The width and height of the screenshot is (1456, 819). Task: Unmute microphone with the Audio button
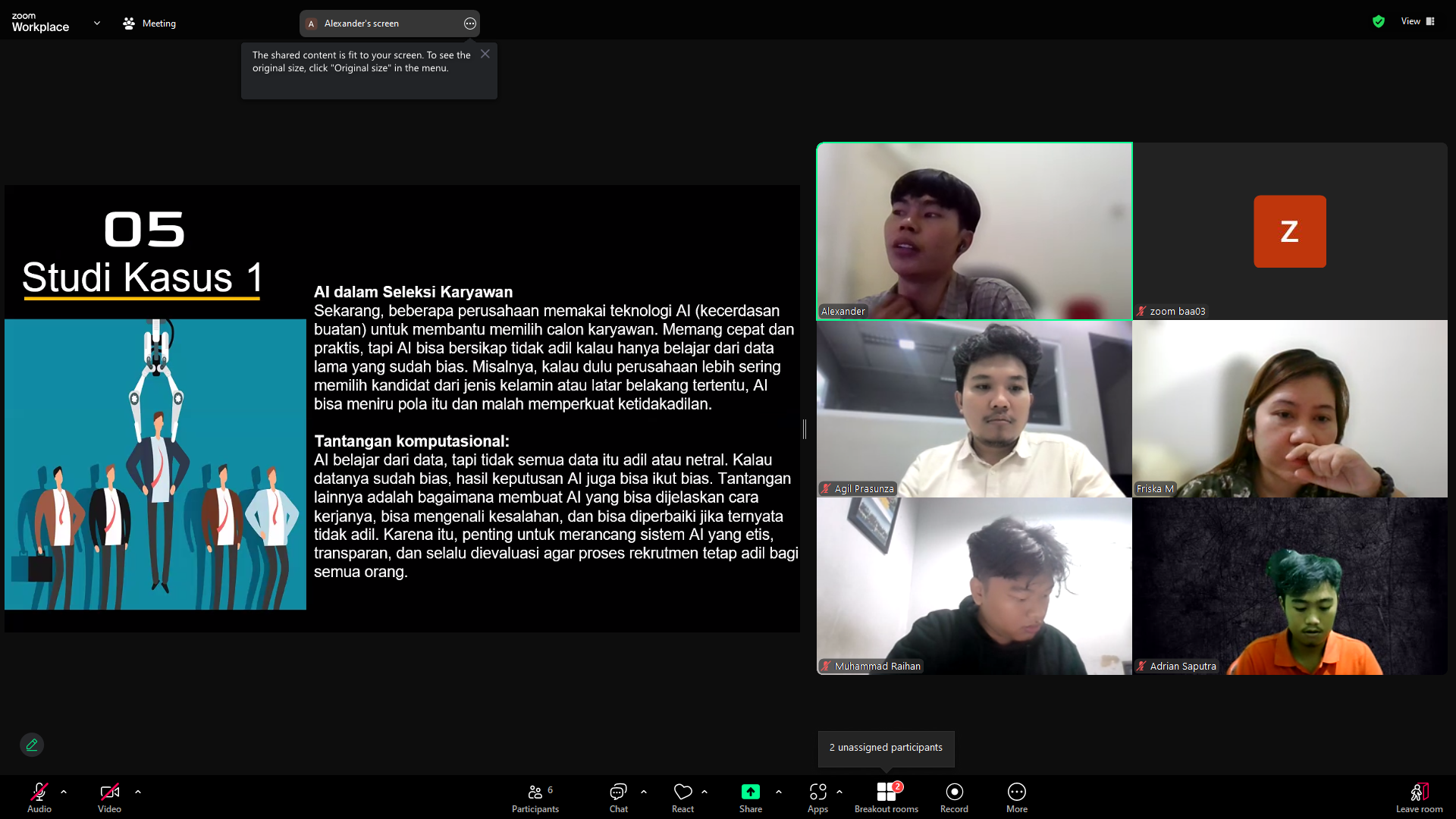coord(39,797)
